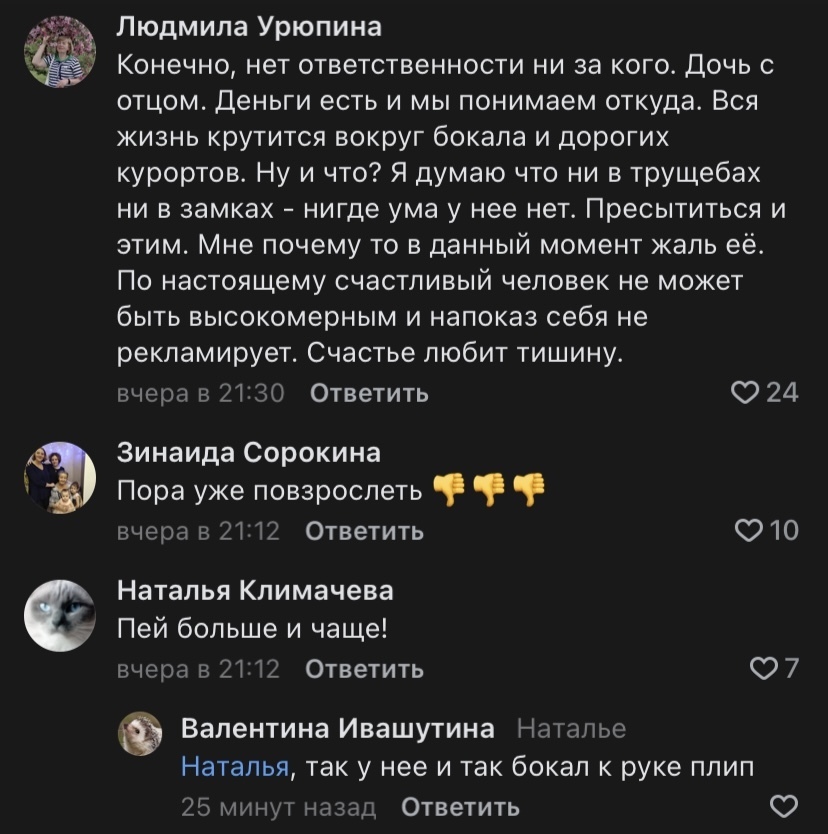Tap the gray Наталье reply-to label
Viewport: 828px width, 834px height.
click(574, 729)
